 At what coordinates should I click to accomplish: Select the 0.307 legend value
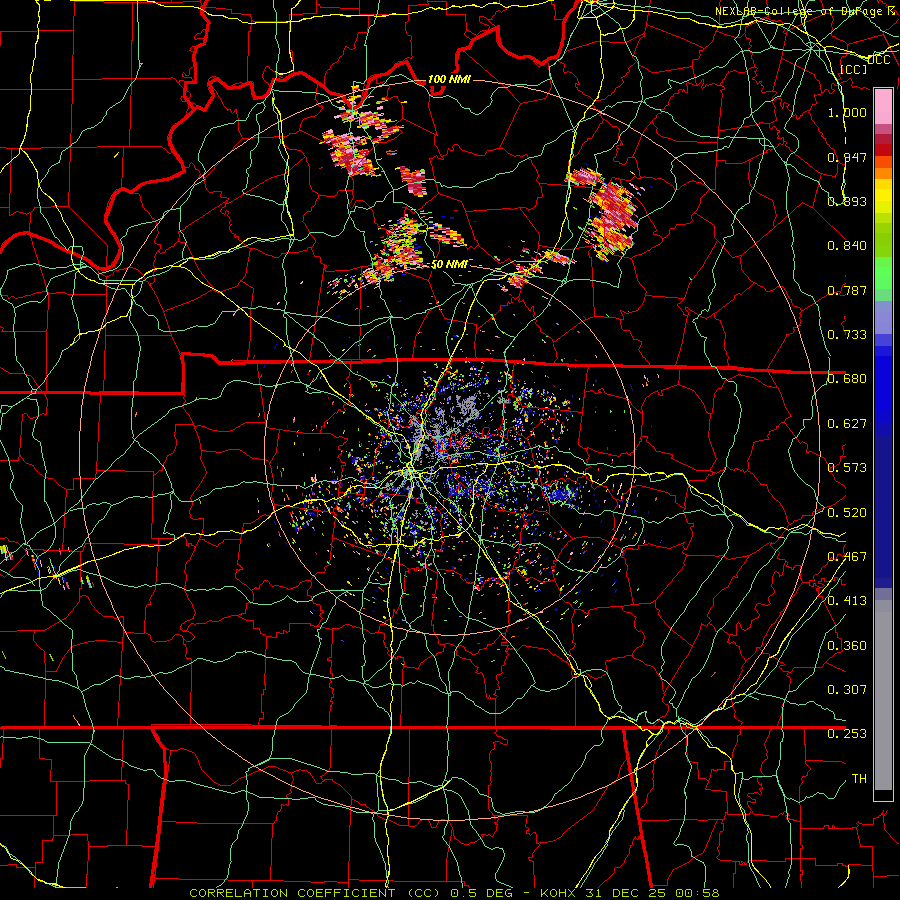click(x=847, y=690)
